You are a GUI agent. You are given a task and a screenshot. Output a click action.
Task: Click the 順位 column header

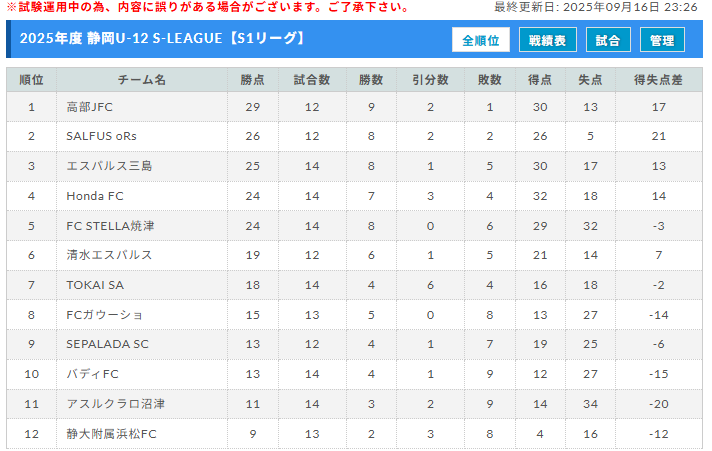point(31,80)
